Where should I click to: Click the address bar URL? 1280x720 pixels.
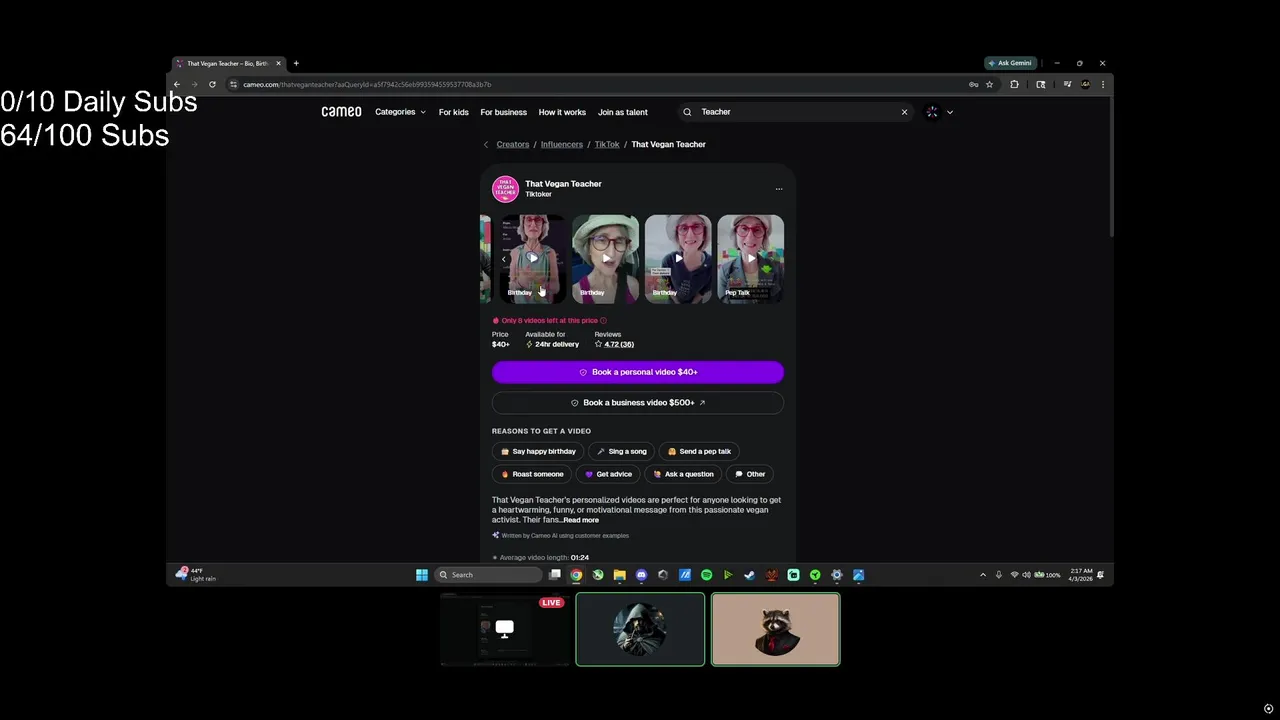point(367,85)
